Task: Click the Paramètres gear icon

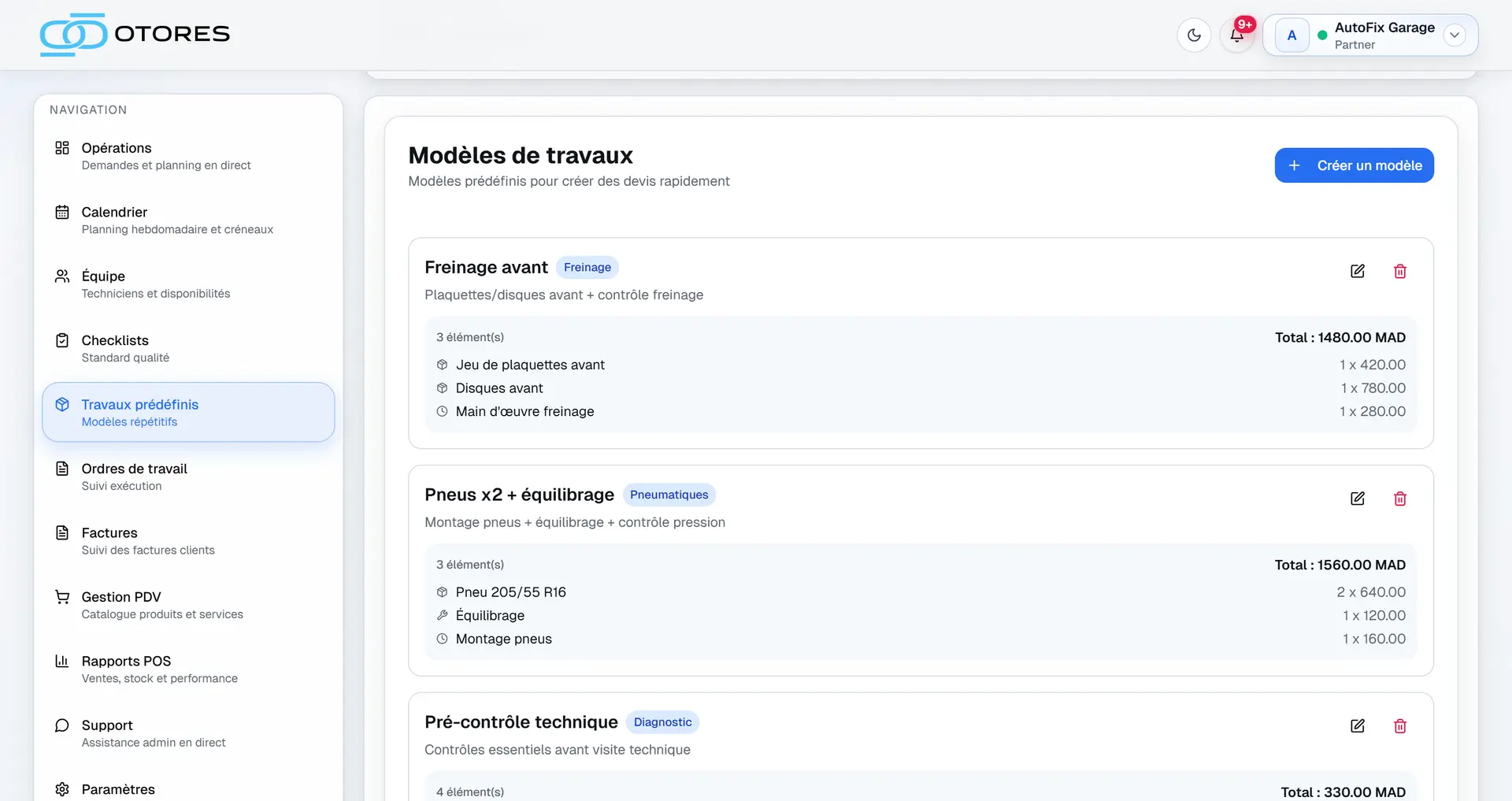Action: click(x=62, y=788)
